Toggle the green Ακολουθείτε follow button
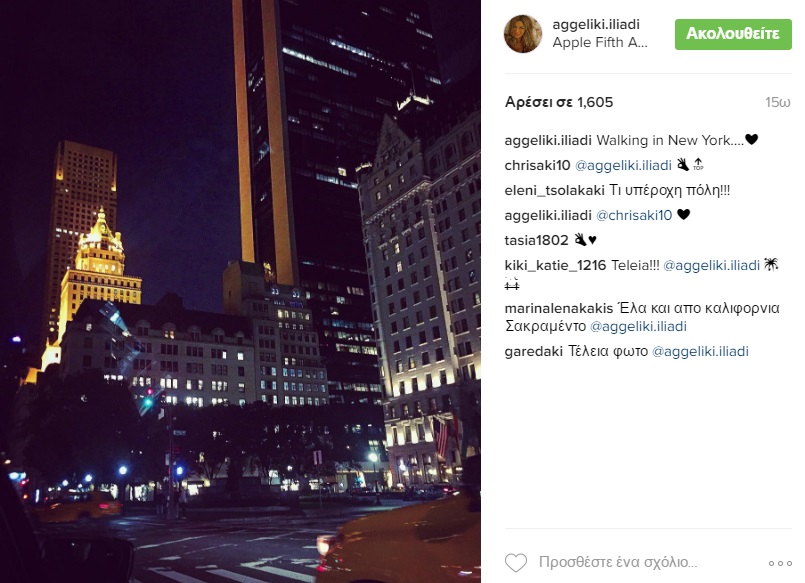 point(733,34)
